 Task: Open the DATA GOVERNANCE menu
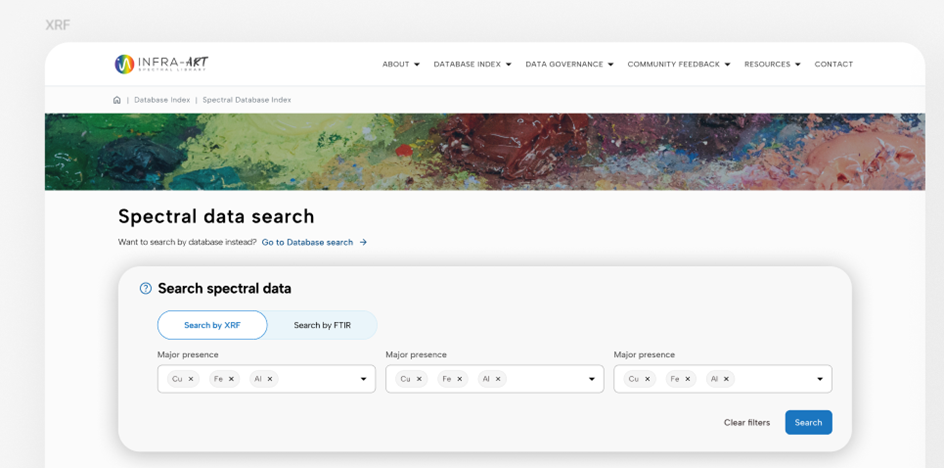pos(570,64)
